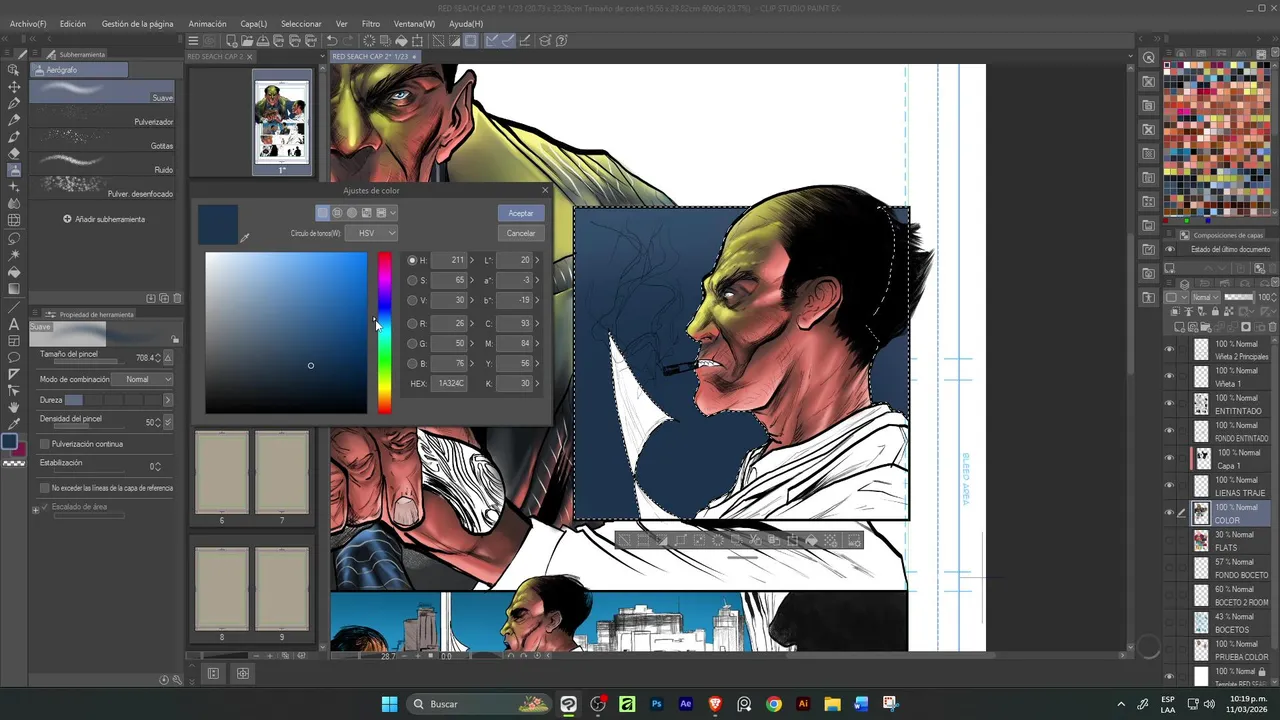Viewport: 1280px width, 720px height.
Task: Click the lock icon in tool property
Action: click(x=175, y=339)
